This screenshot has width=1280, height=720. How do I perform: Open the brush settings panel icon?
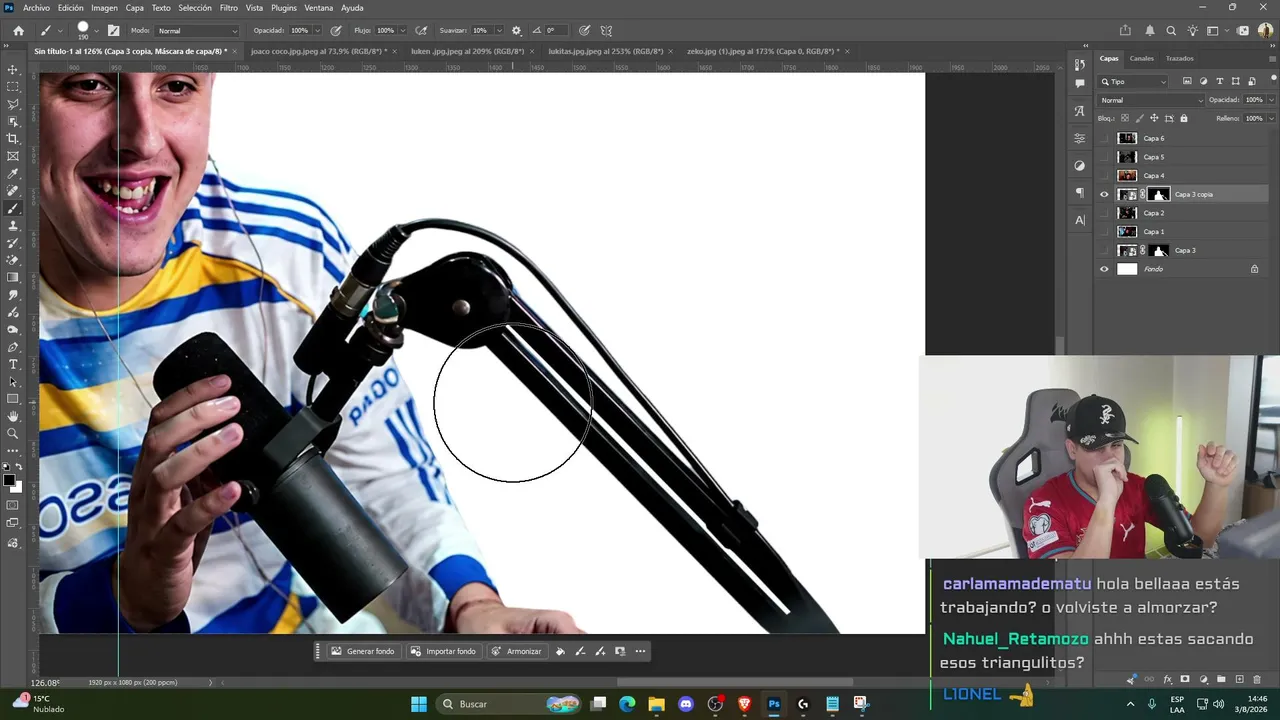pos(113,31)
